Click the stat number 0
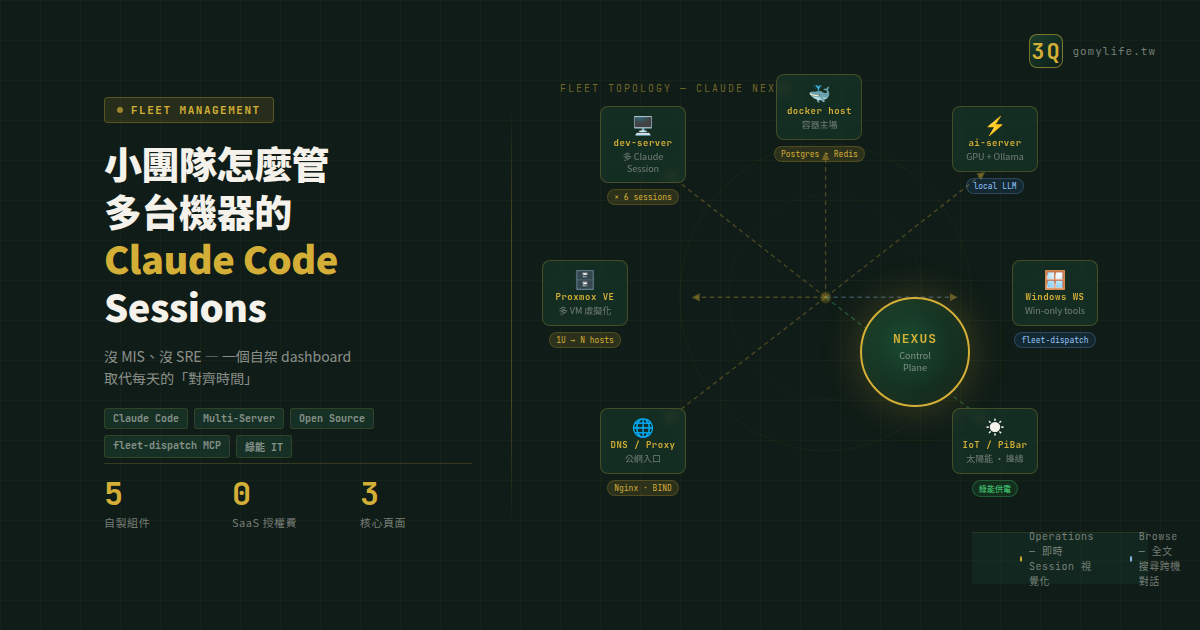This screenshot has height=630, width=1200. pyautogui.click(x=242, y=494)
